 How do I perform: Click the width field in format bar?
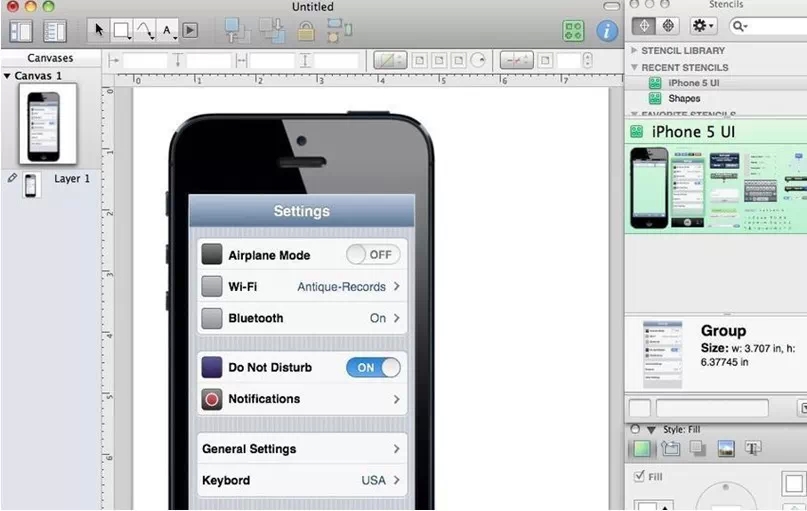coord(273,61)
